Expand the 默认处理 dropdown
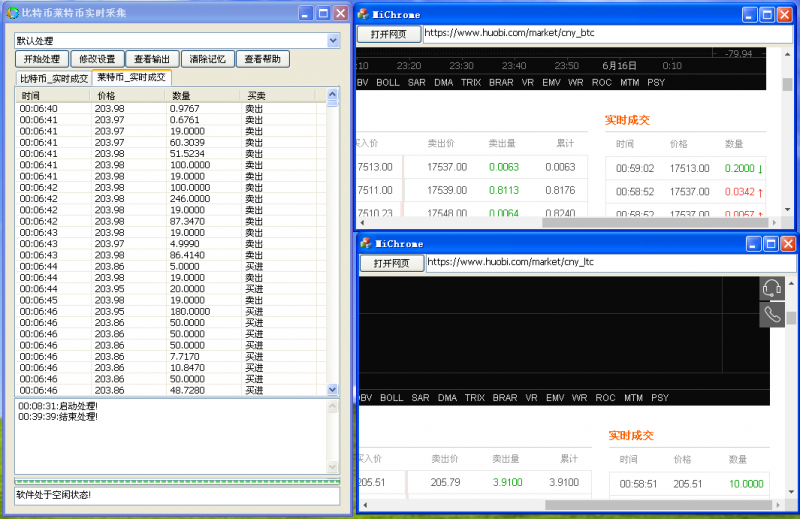This screenshot has width=800, height=519. click(x=333, y=40)
